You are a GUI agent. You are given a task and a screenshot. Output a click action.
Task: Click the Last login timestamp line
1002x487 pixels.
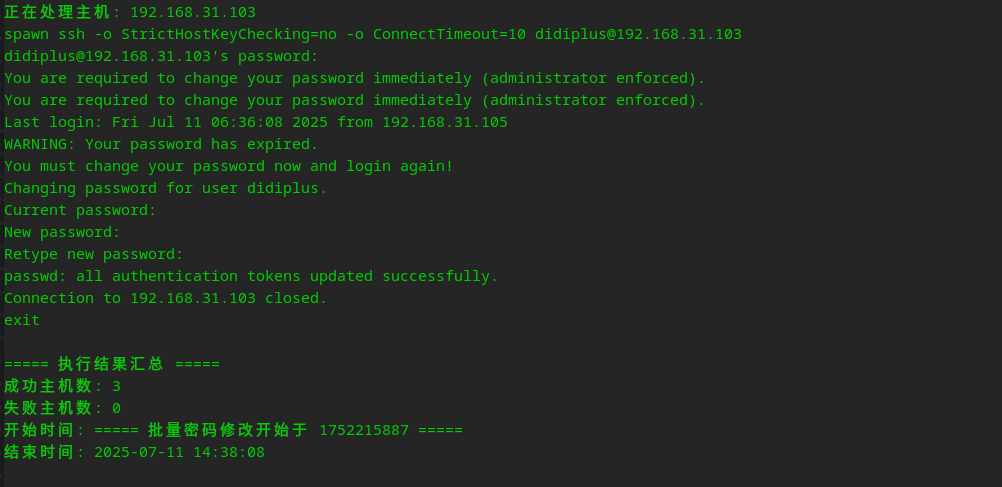pyautogui.click(x=255, y=122)
